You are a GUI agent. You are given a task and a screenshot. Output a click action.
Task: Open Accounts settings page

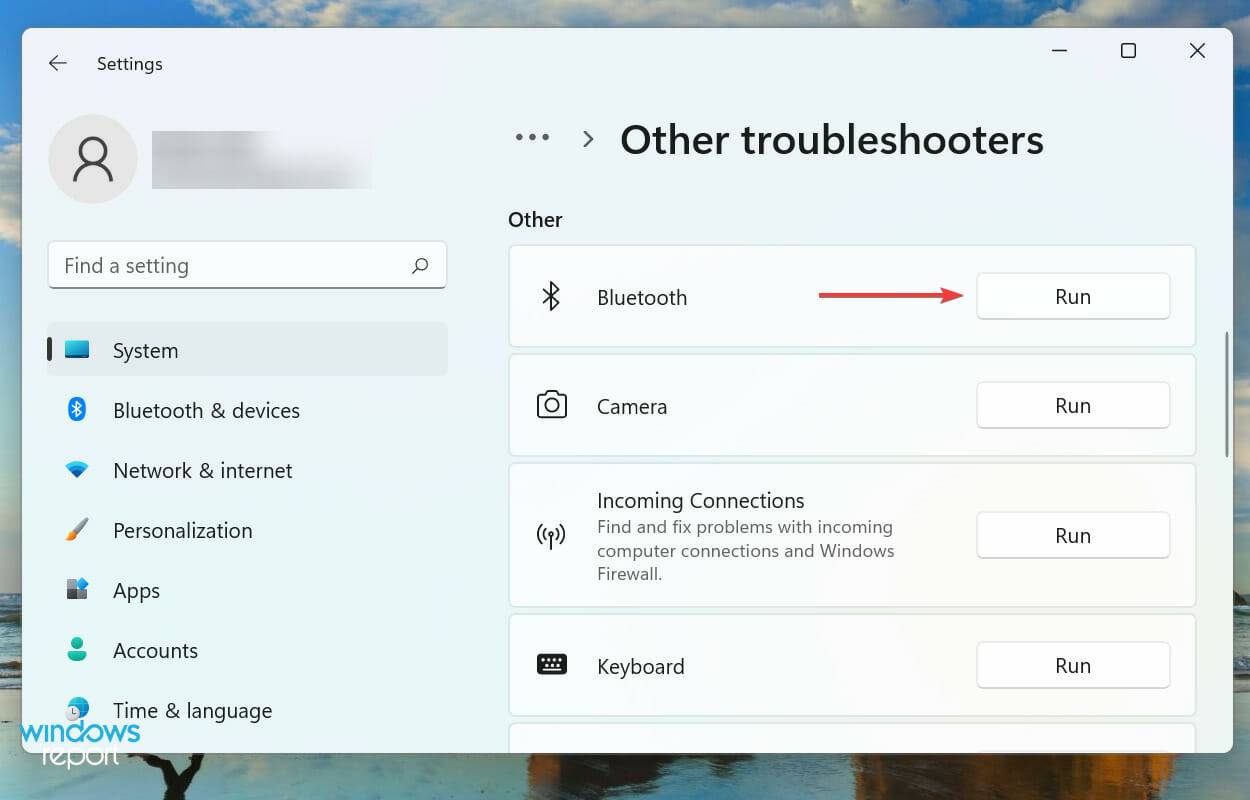[155, 650]
